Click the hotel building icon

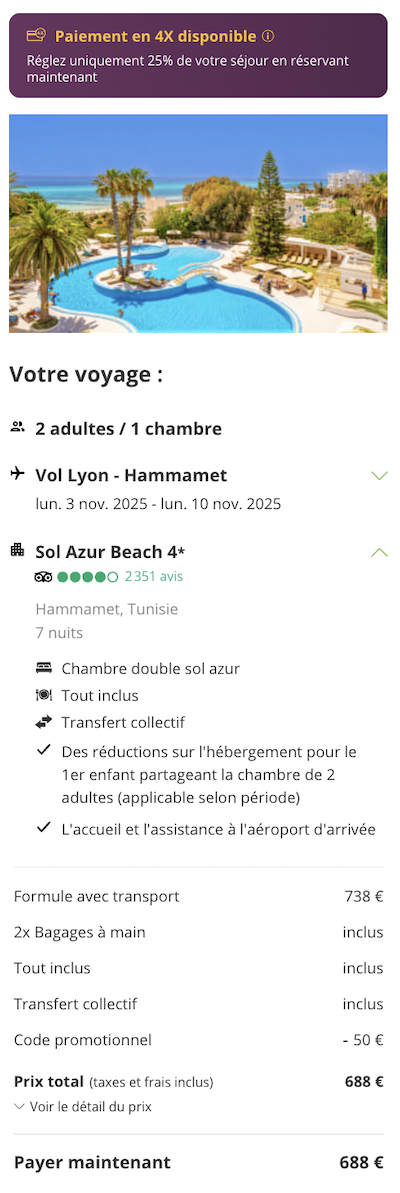click(17, 550)
